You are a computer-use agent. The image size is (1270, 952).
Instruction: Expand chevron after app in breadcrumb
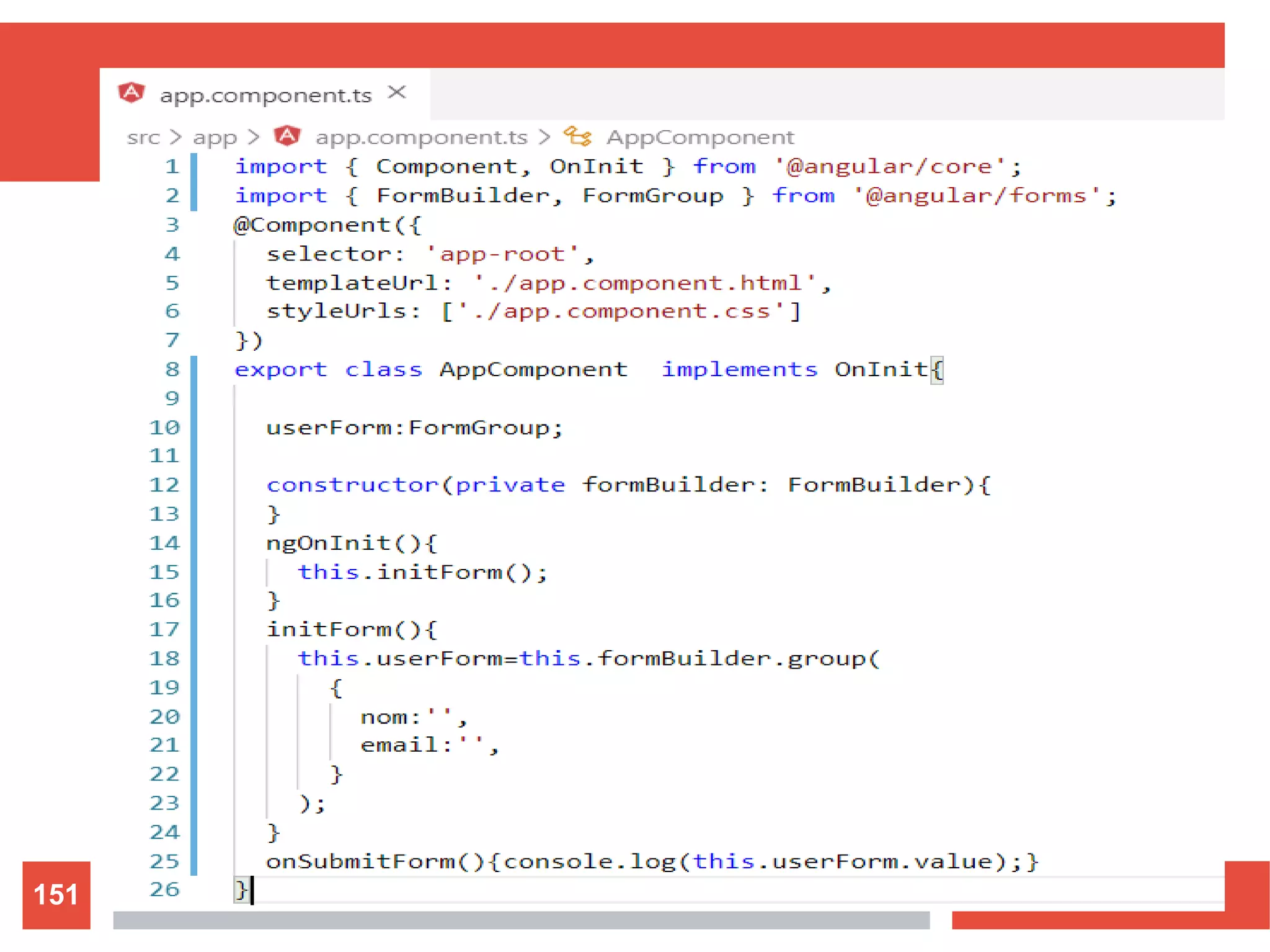pyautogui.click(x=253, y=137)
